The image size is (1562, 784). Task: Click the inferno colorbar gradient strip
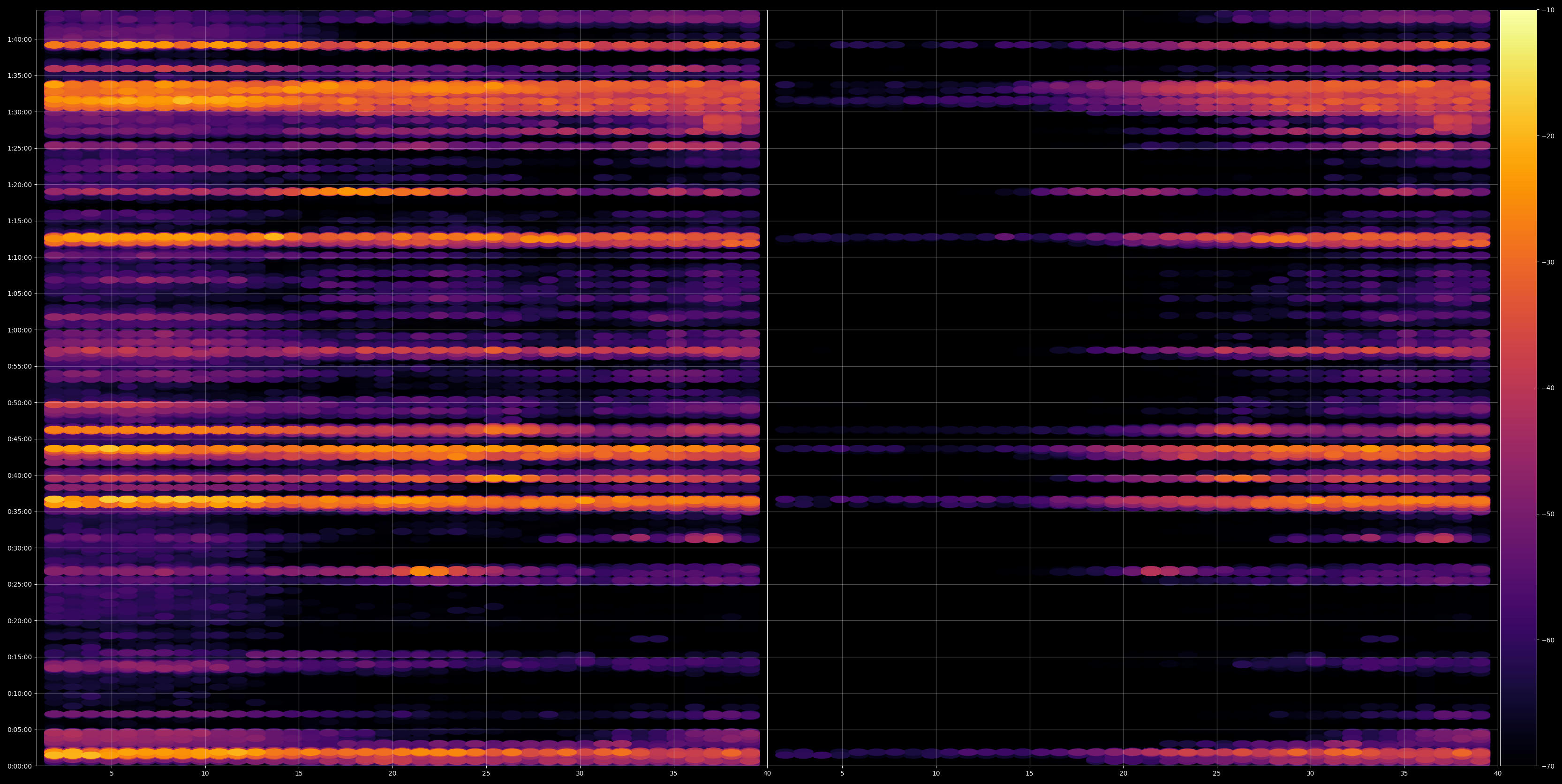[1519, 388]
